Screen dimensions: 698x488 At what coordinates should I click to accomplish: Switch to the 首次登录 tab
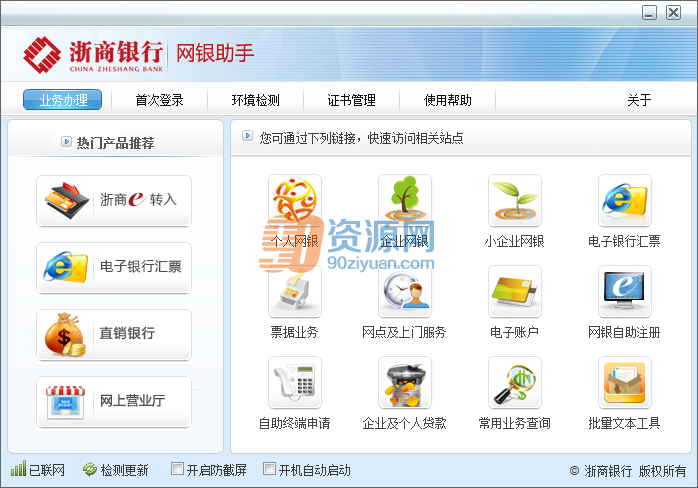(159, 100)
